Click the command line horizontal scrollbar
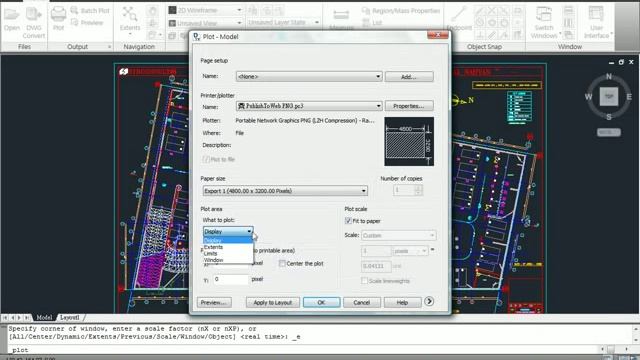This screenshot has height=360, width=640. click(614, 349)
